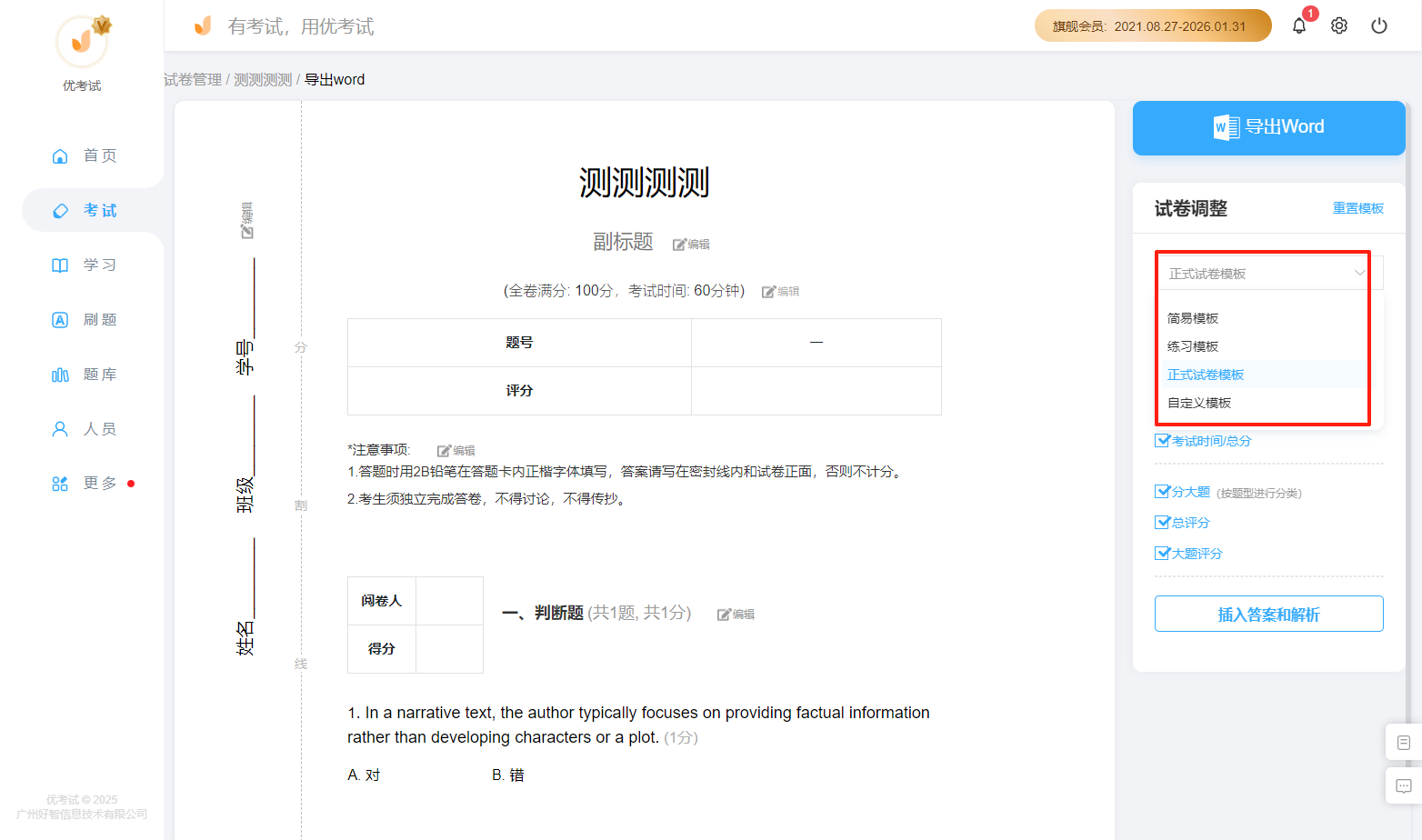The width and height of the screenshot is (1422, 840).
Task: Click the power logout icon
Action: pyautogui.click(x=1379, y=25)
